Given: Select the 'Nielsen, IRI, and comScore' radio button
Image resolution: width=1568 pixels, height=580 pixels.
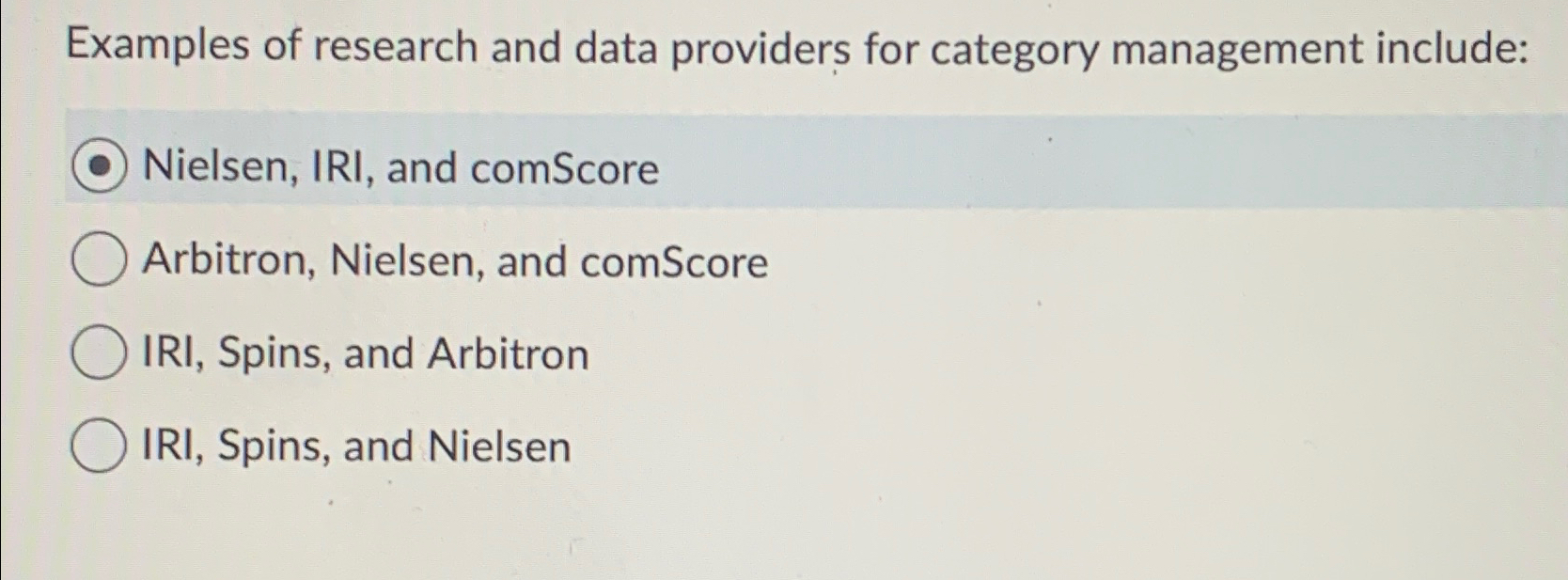Looking at the screenshot, I should (x=100, y=165).
